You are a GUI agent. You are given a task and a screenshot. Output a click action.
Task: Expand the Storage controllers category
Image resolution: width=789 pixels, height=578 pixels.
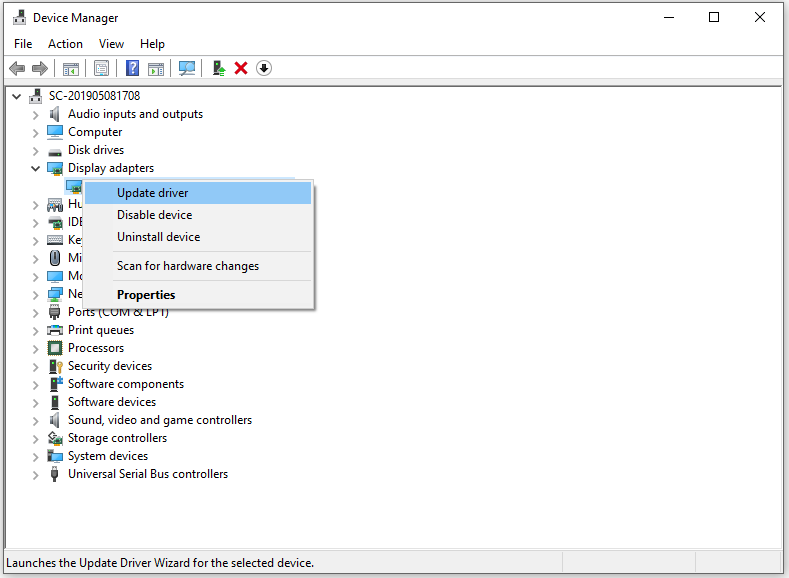(35, 439)
